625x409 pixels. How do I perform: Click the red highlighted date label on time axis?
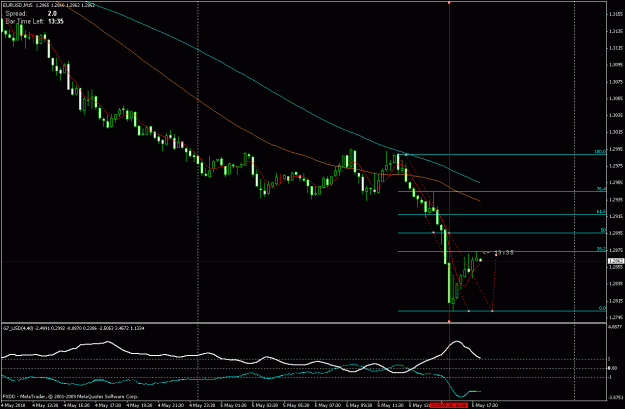(x=448, y=405)
